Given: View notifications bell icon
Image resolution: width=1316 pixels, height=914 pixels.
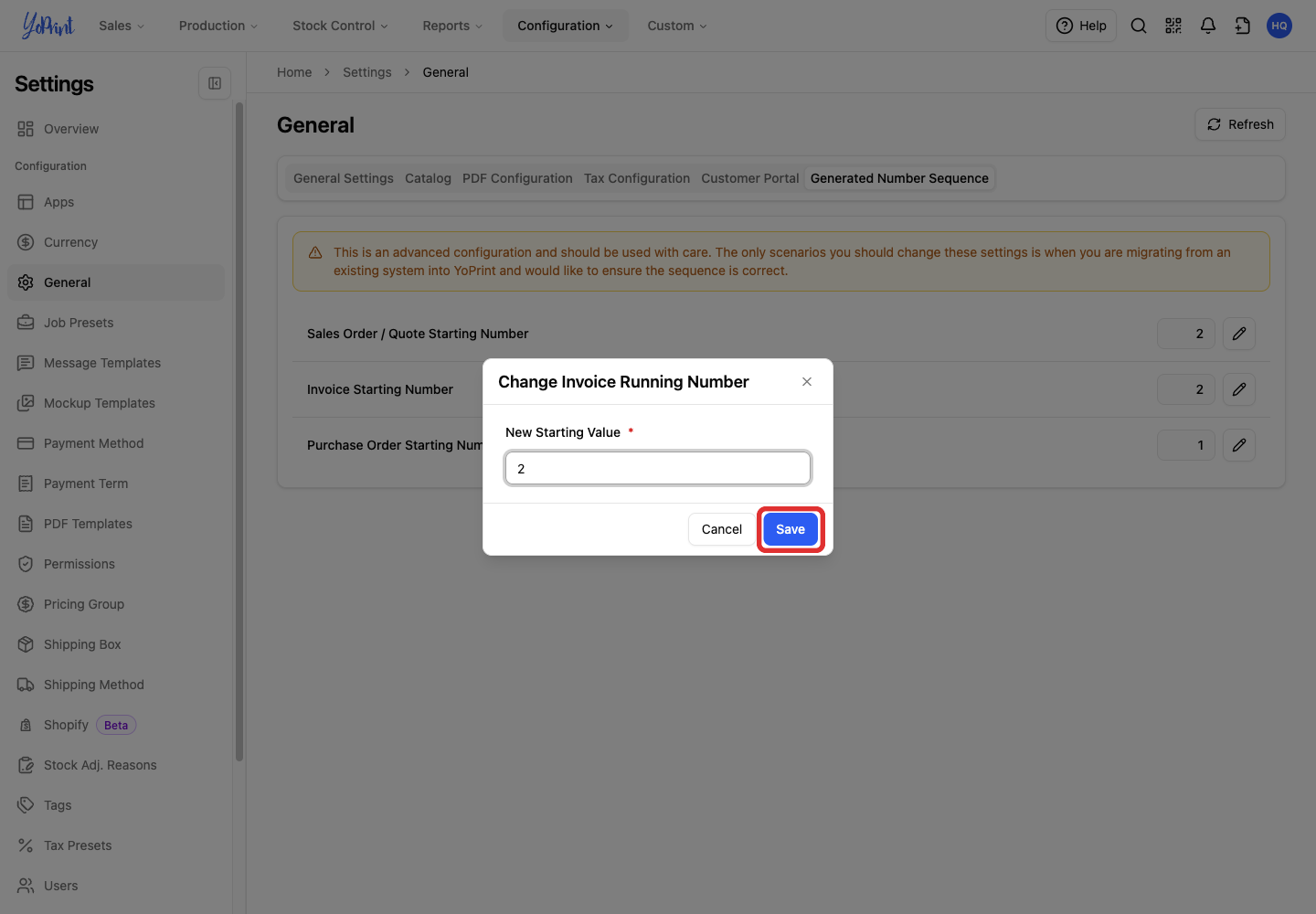Looking at the screenshot, I should 1208,26.
